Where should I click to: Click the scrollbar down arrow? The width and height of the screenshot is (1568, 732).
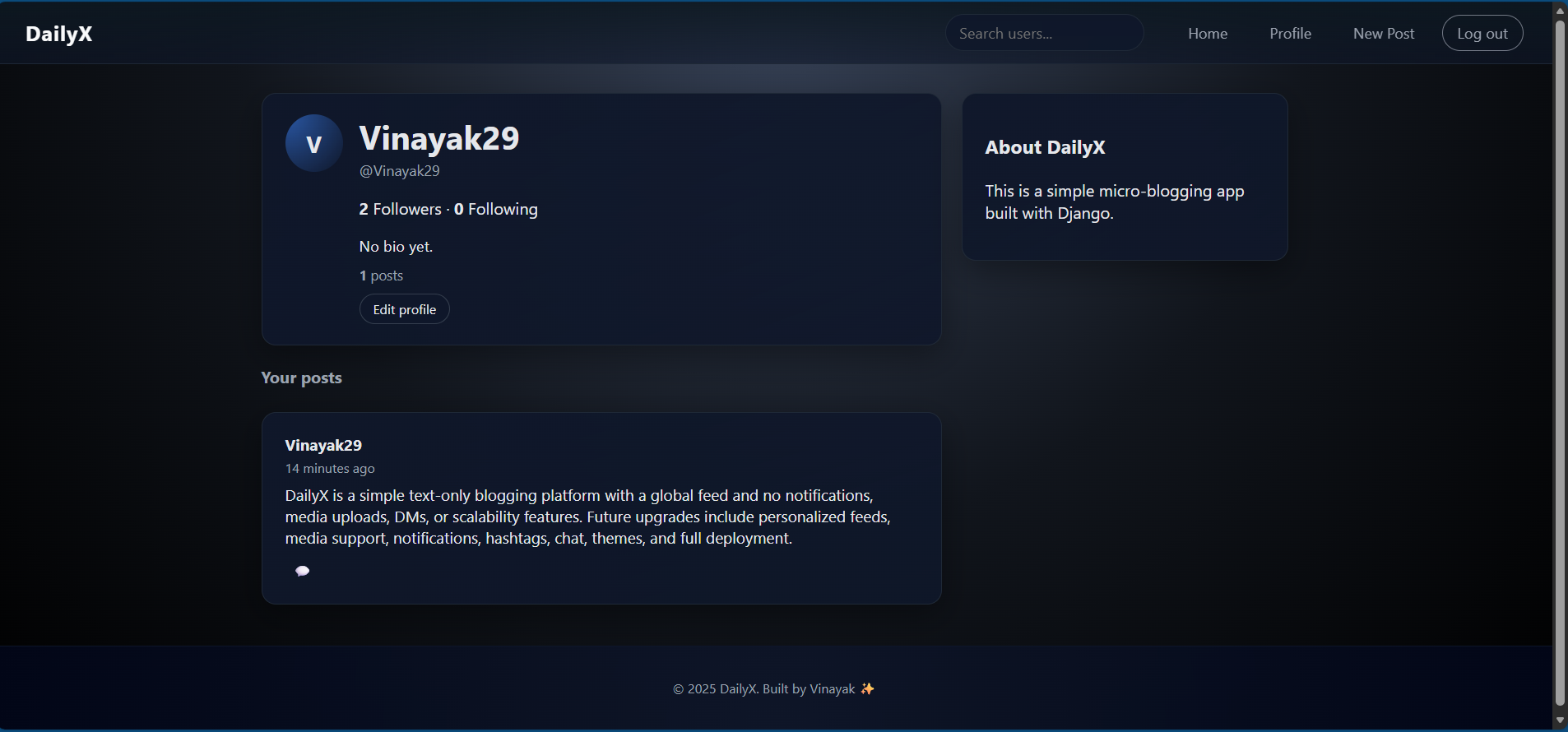coord(1560,720)
